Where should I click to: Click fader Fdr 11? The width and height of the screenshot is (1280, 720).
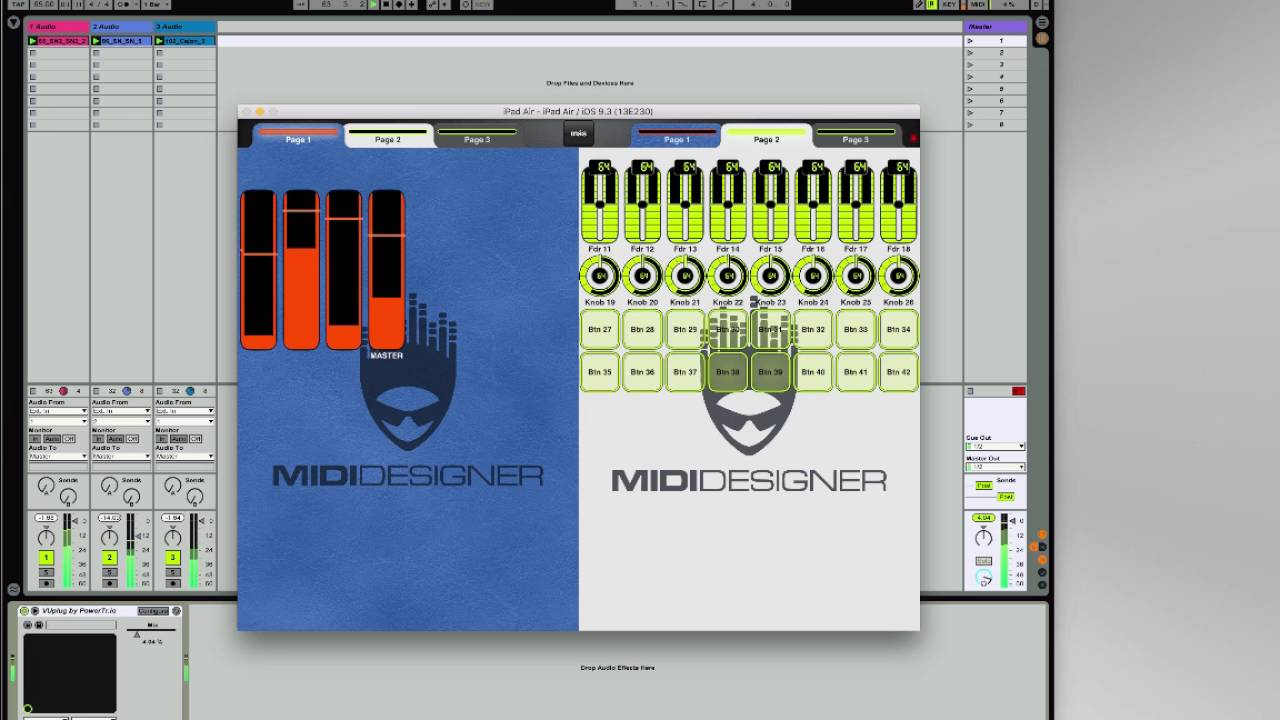(x=600, y=201)
